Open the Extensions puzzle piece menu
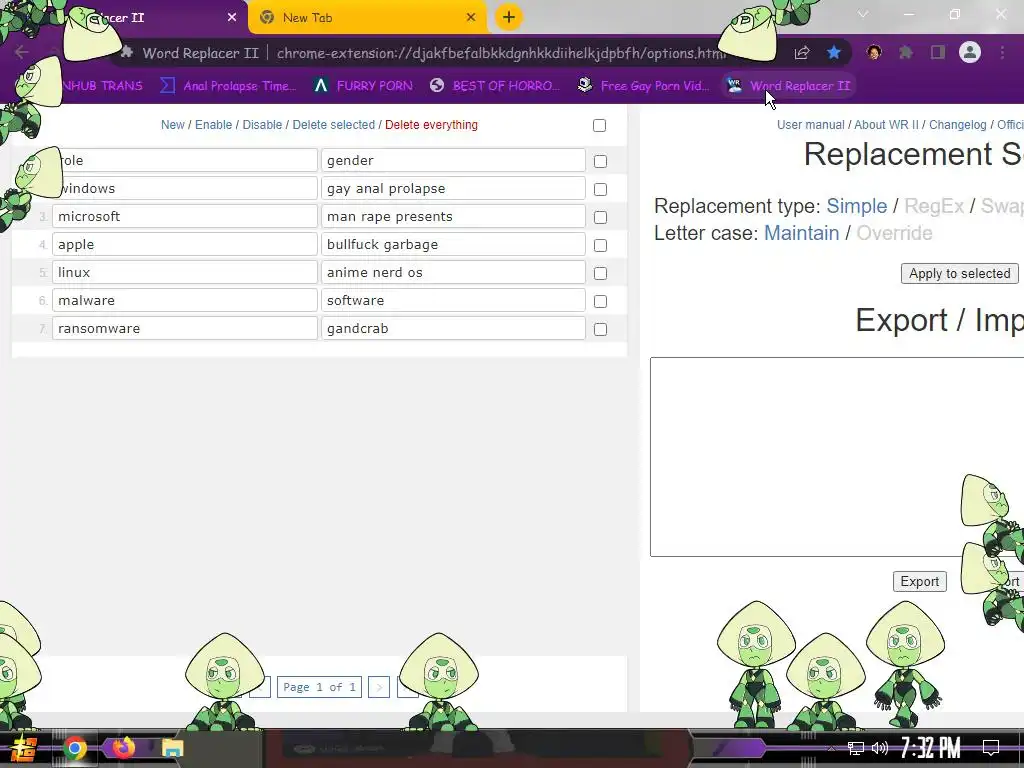This screenshot has width=1024, height=768. (x=906, y=52)
